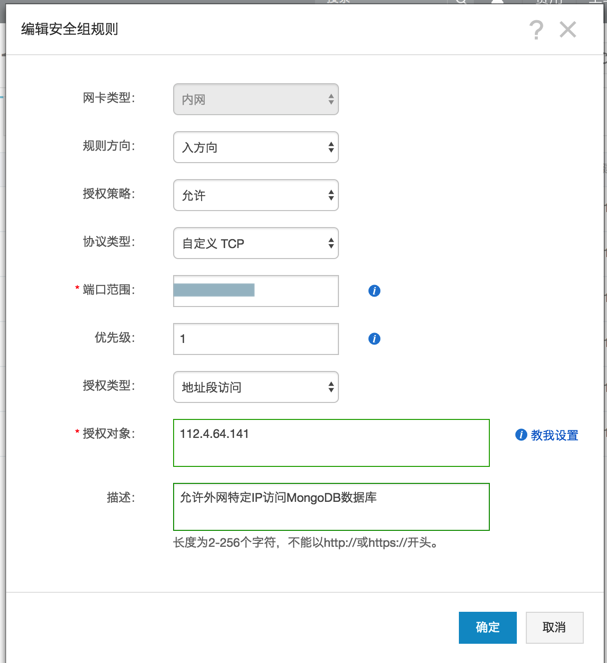This screenshot has width=607, height=663.
Task: Open the 授权类型 dropdown showing 地址段访问
Action: click(x=256, y=387)
